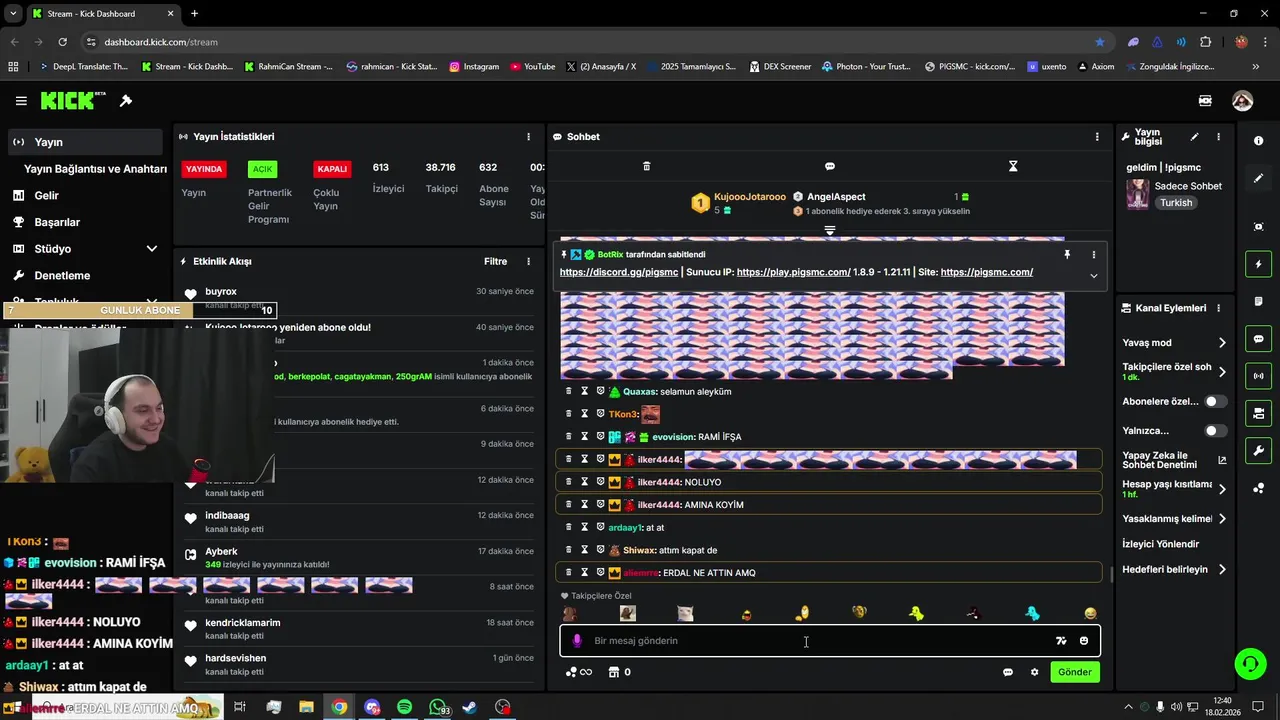Click the speech bubble icon under Sohbet header
Screen dimensions: 1280x720
[x=829, y=166]
